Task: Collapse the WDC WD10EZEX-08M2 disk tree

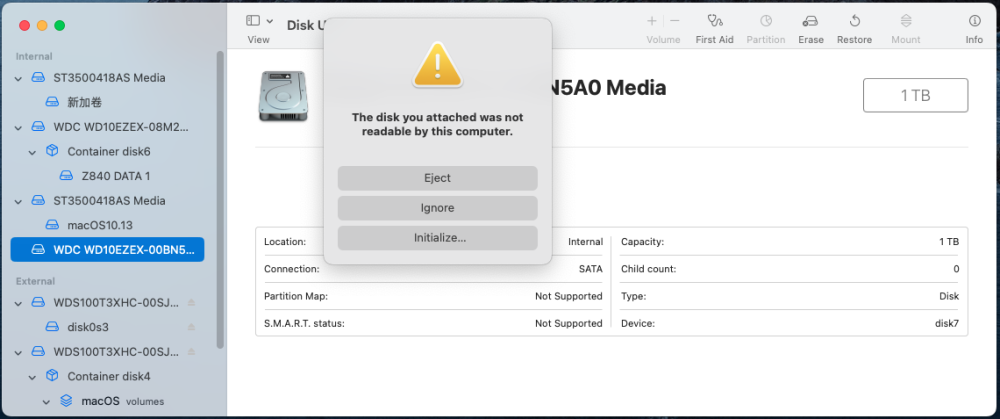Action: point(18,127)
